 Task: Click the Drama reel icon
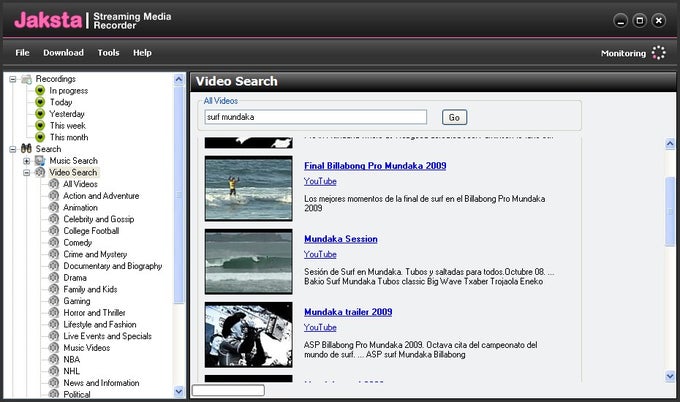54,278
